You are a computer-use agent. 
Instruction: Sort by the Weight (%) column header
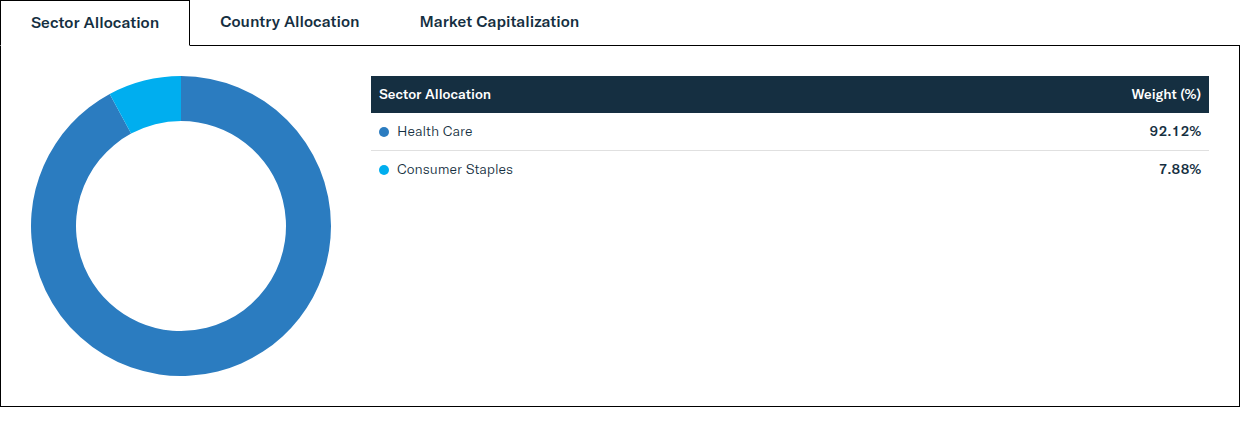click(1165, 94)
